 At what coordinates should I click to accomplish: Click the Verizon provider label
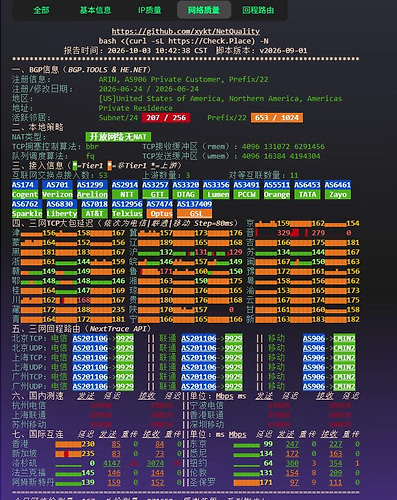57,194
